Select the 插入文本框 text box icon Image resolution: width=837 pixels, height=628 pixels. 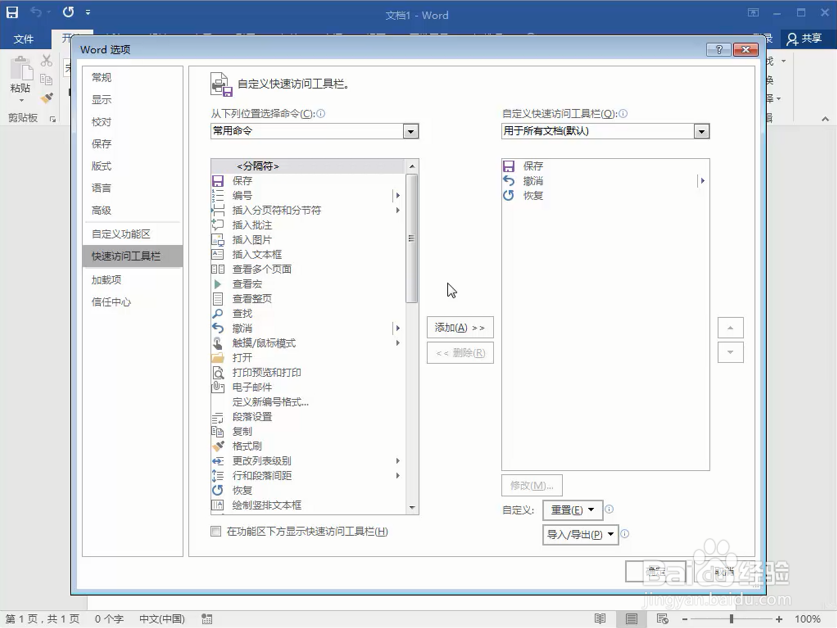click(218, 255)
